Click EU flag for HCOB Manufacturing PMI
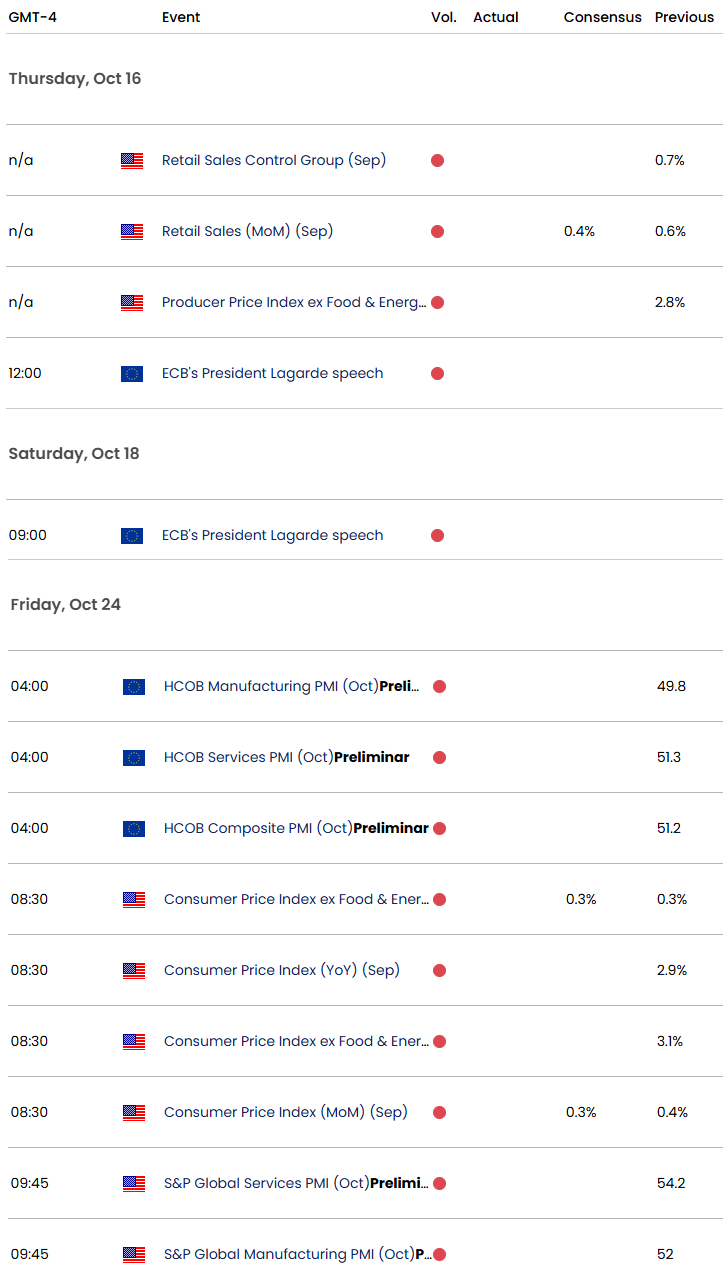Screen dimensions: 723x1270 pos(134,686)
